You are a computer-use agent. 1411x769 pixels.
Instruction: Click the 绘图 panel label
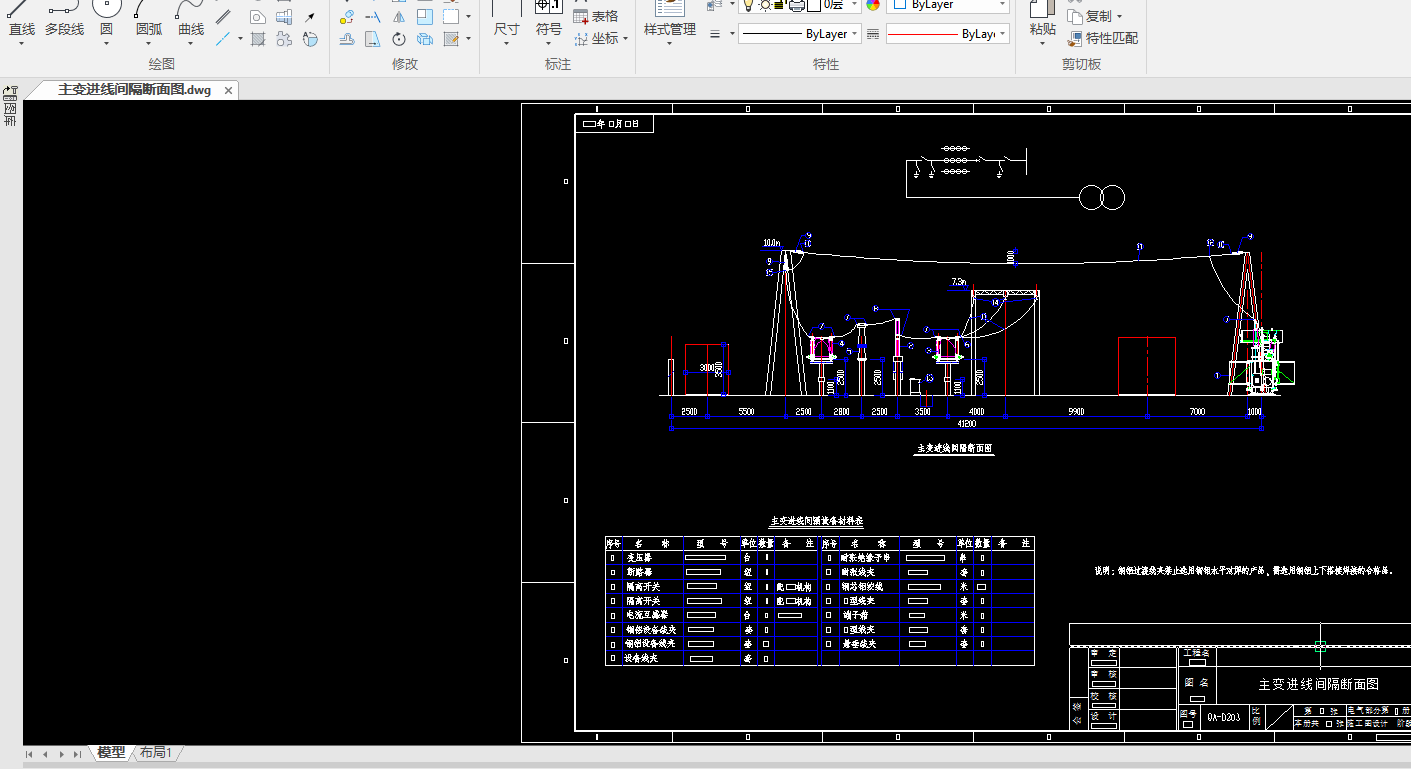(162, 64)
